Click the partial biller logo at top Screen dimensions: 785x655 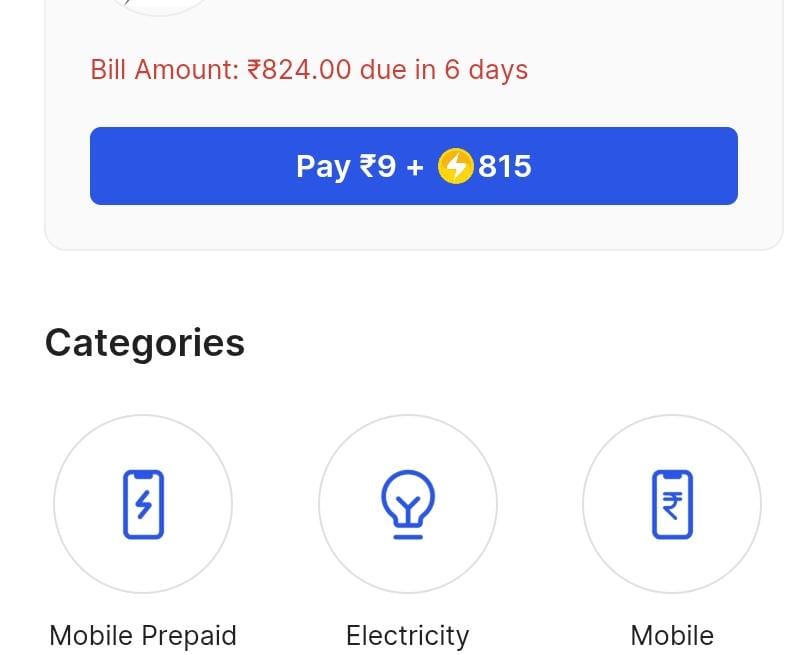(160, 5)
